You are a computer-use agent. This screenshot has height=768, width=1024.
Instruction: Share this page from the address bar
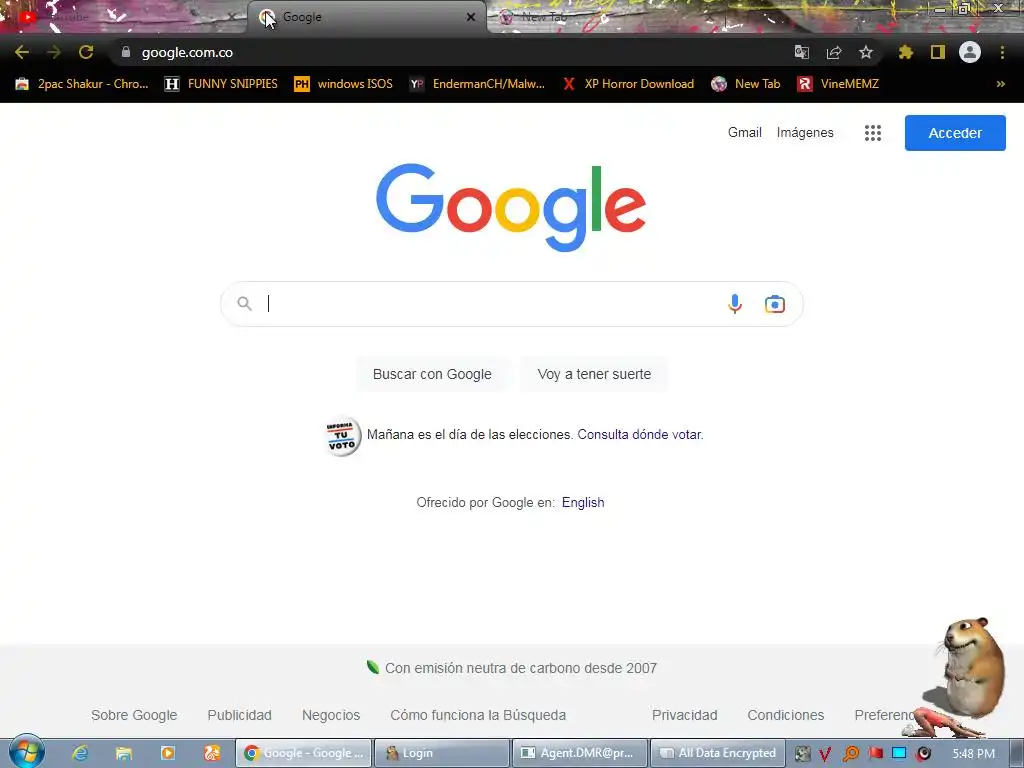click(x=833, y=52)
